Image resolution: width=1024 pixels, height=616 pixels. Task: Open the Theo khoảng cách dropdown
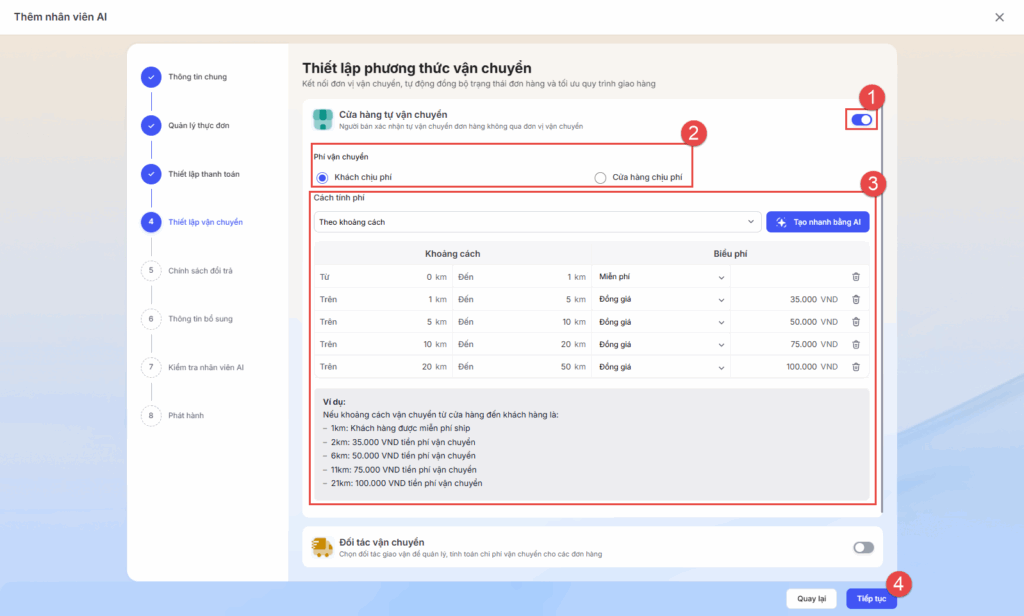[536, 222]
